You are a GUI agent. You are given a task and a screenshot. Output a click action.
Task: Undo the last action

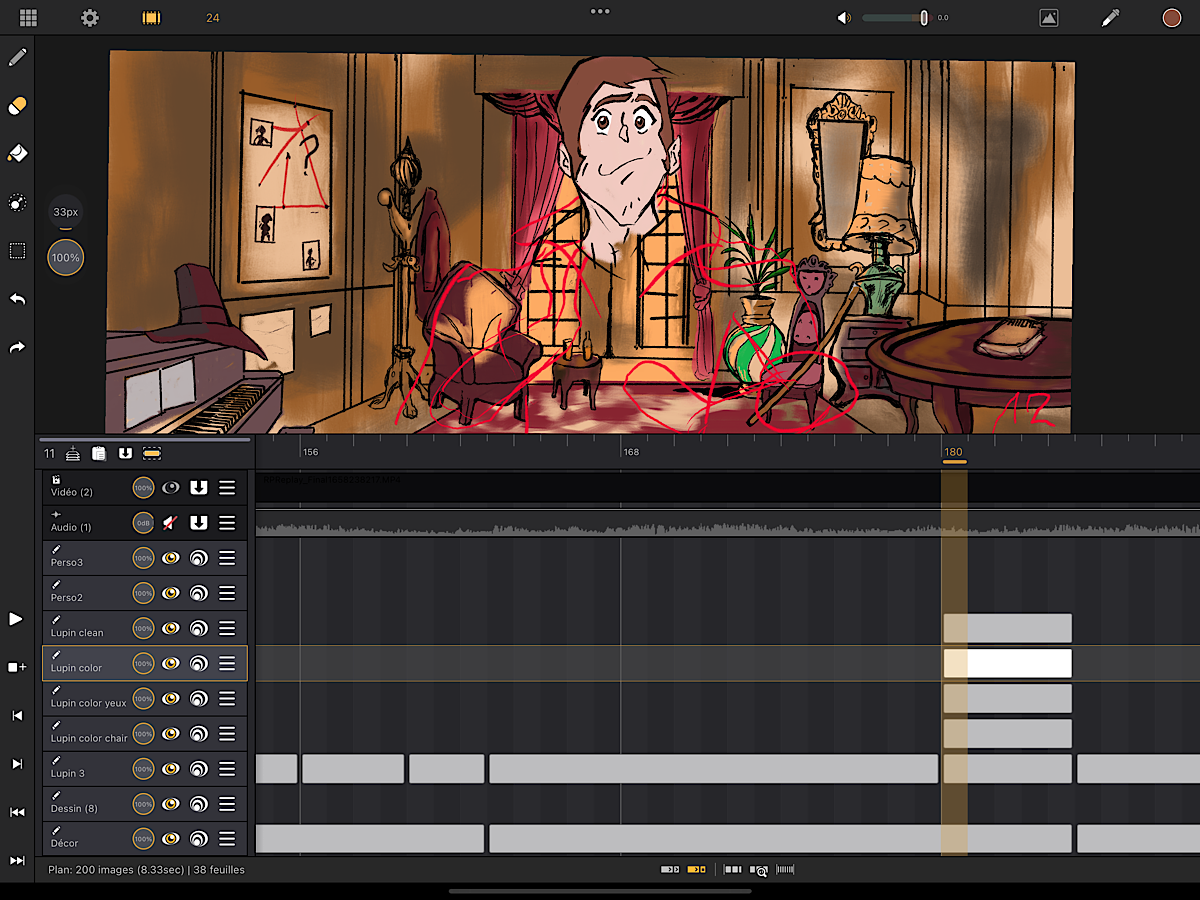point(17,300)
